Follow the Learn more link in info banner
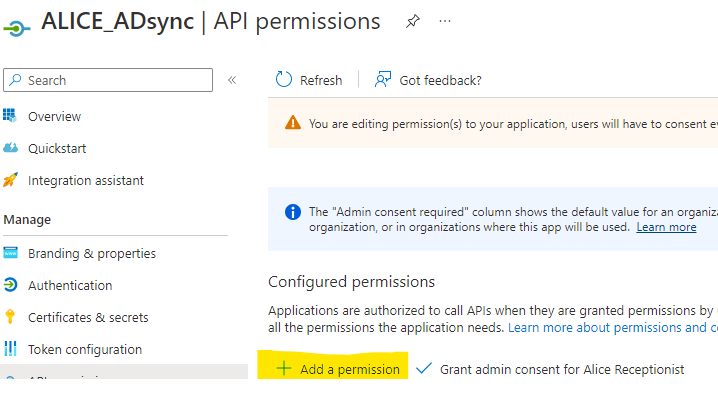This screenshot has height=397, width=718. point(666,227)
